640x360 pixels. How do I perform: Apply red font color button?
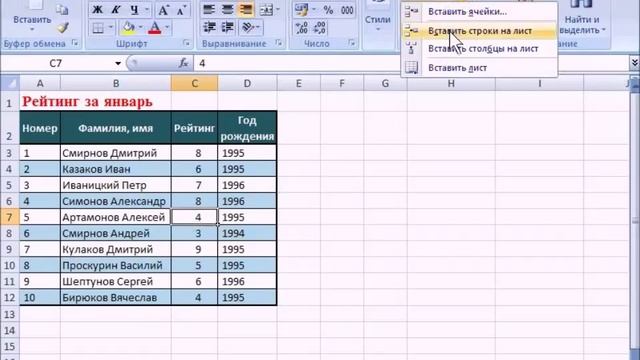pyautogui.click(x=155, y=28)
